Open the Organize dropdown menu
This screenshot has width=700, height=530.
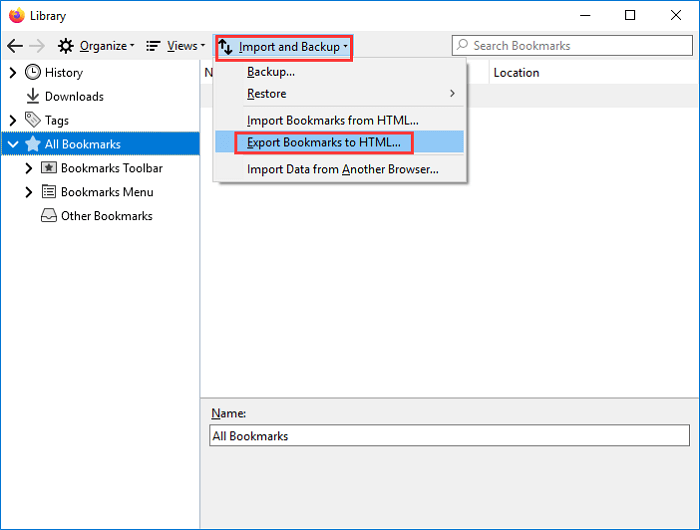[x=95, y=46]
